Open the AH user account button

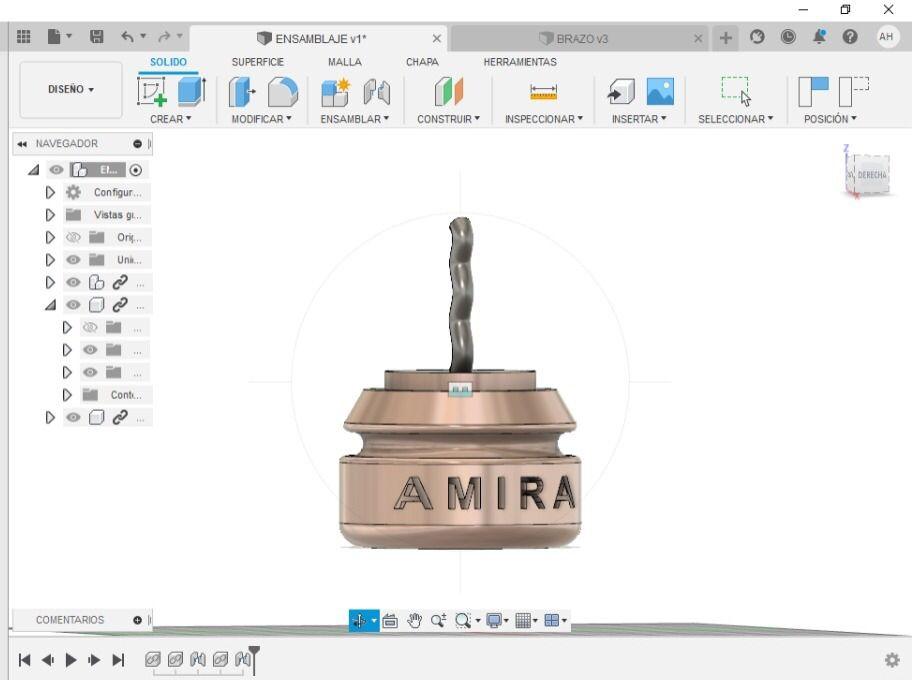point(886,37)
